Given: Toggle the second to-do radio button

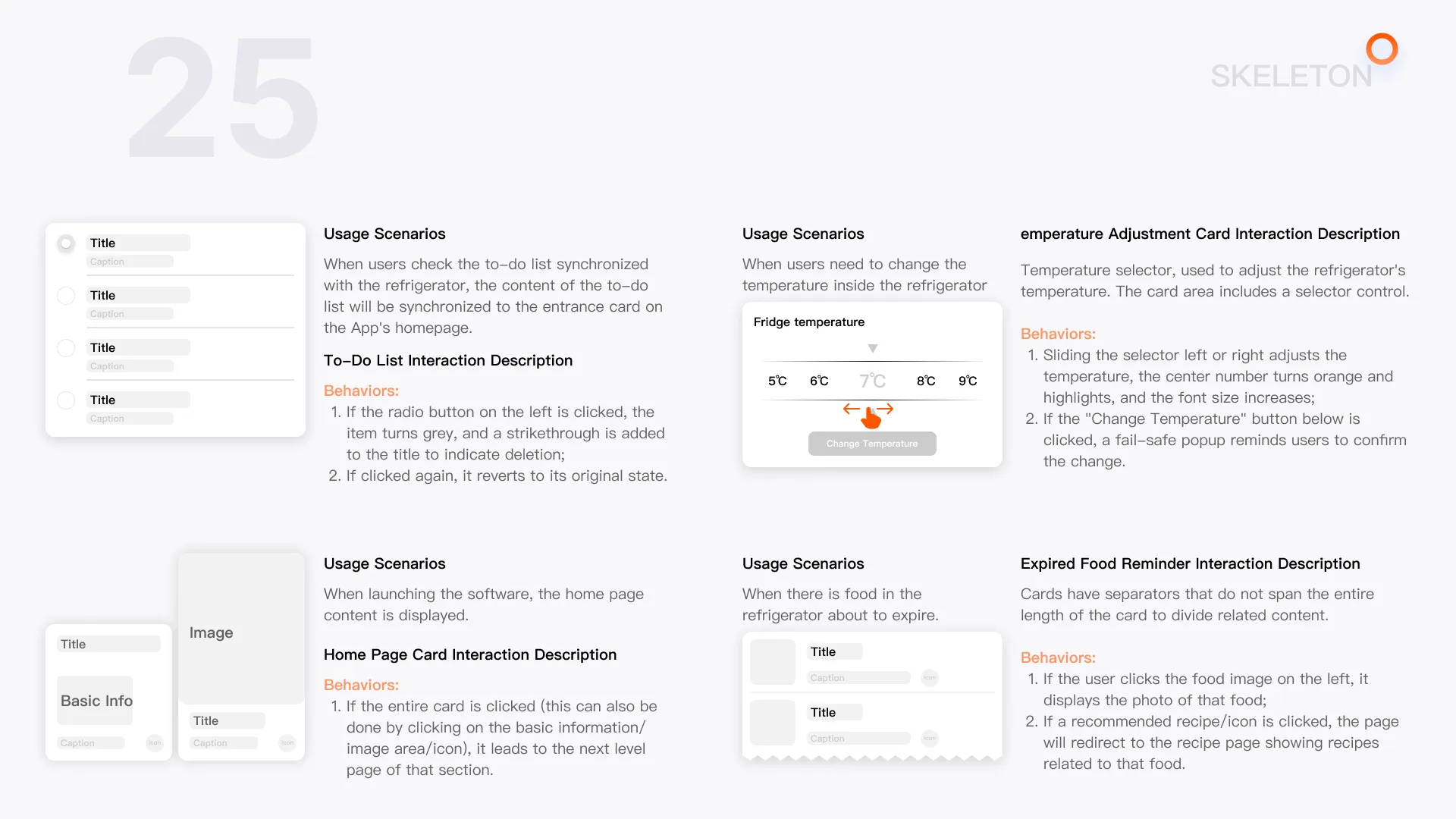Looking at the screenshot, I should (x=66, y=296).
